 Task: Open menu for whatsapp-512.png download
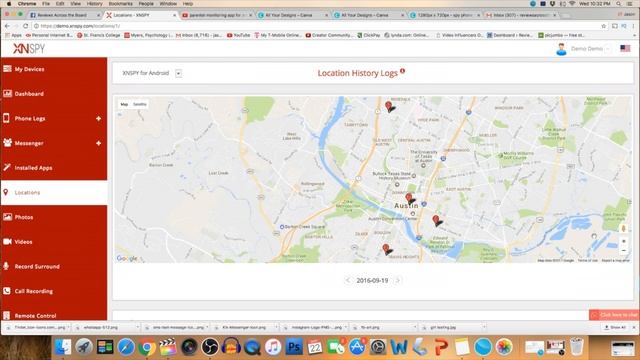138,327
